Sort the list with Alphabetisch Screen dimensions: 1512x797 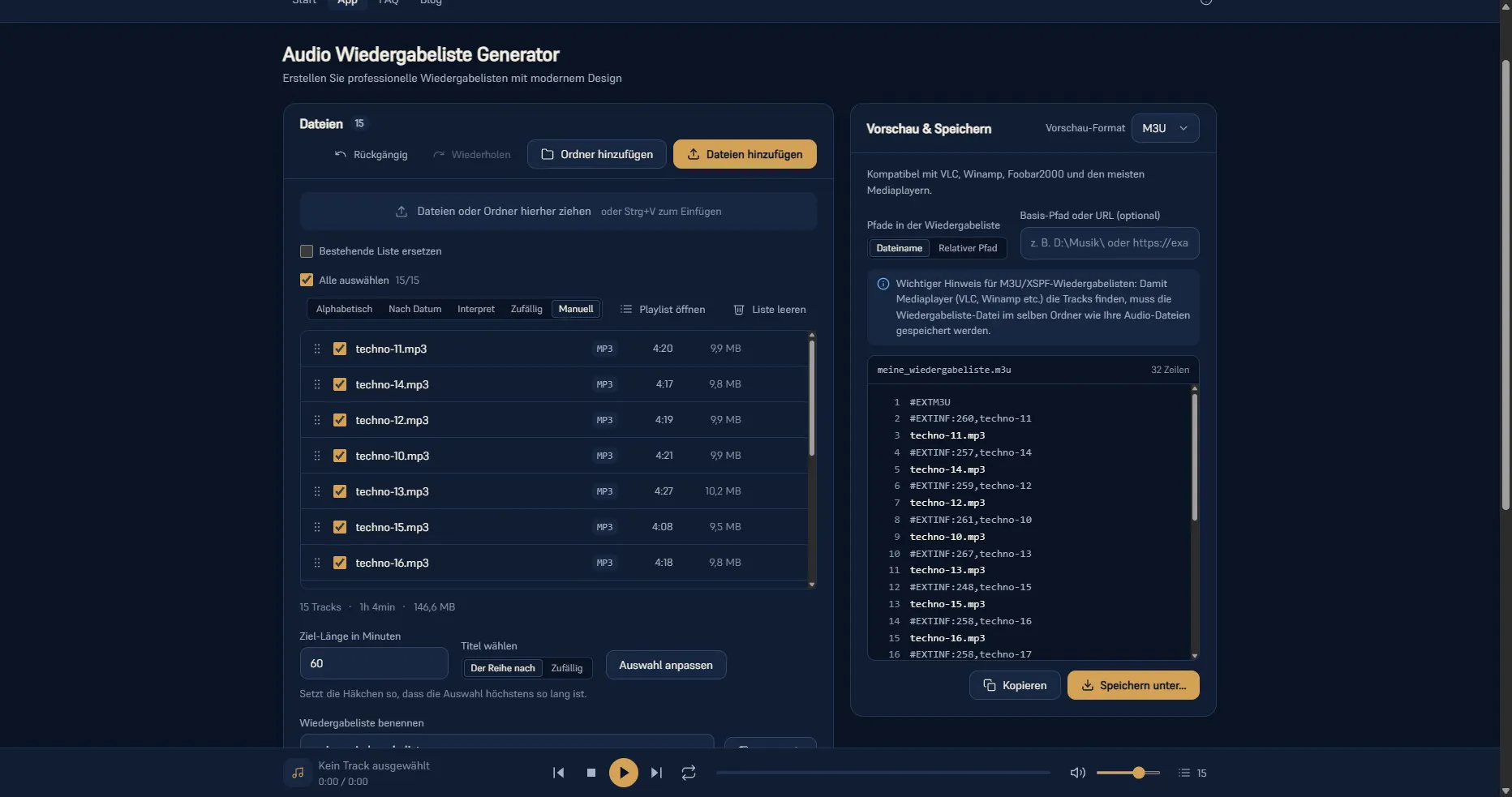(x=344, y=309)
